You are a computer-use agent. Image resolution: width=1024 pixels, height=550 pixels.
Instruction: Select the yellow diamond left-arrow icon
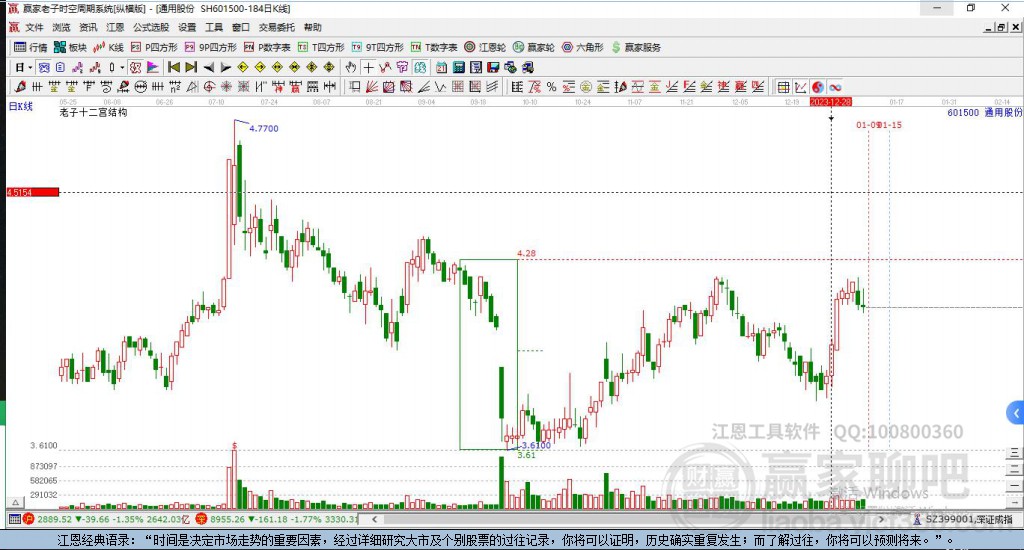(x=243, y=67)
